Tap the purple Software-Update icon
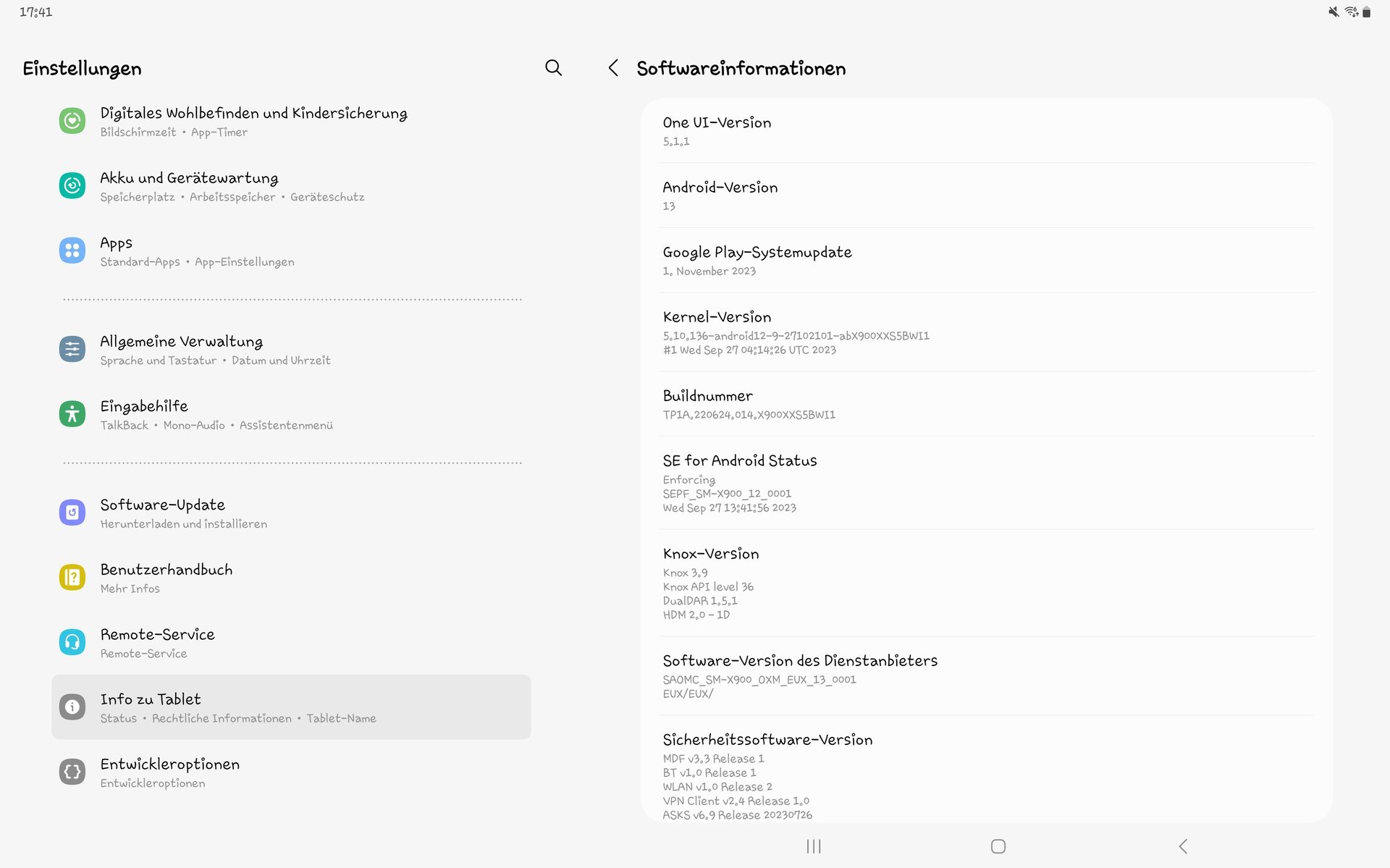 [72, 513]
